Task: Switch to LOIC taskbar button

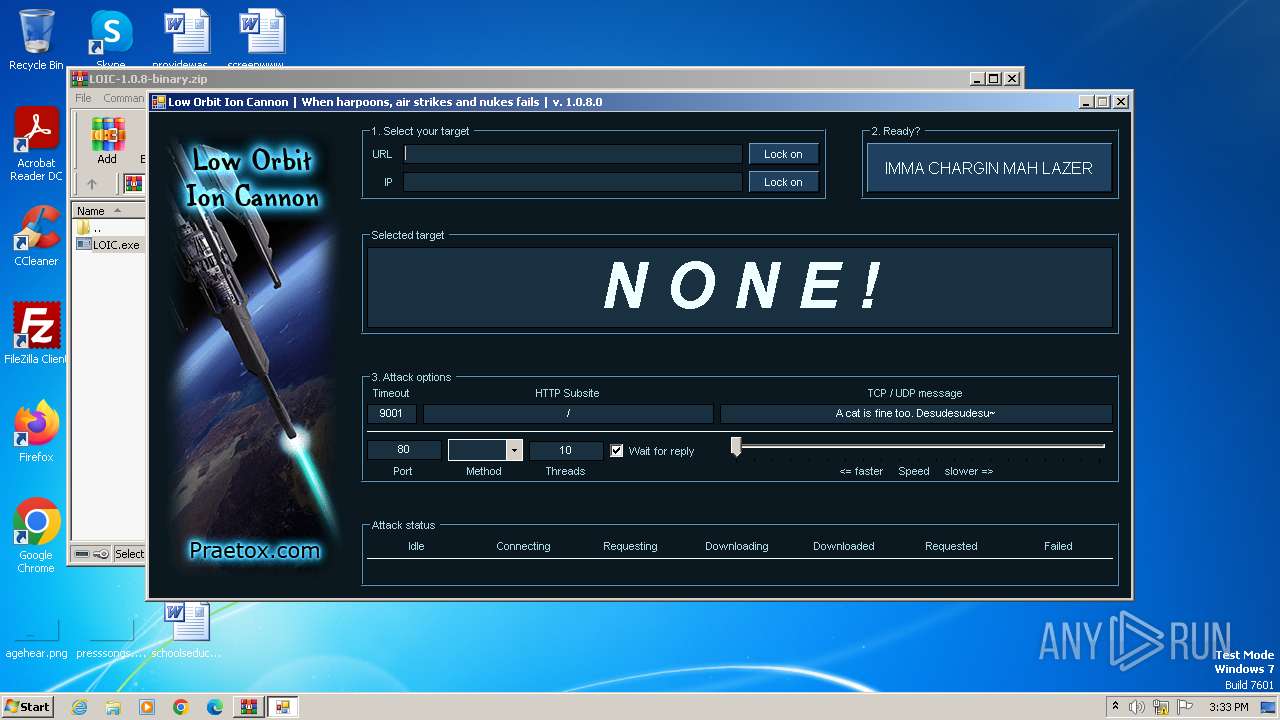Action: [x=283, y=707]
